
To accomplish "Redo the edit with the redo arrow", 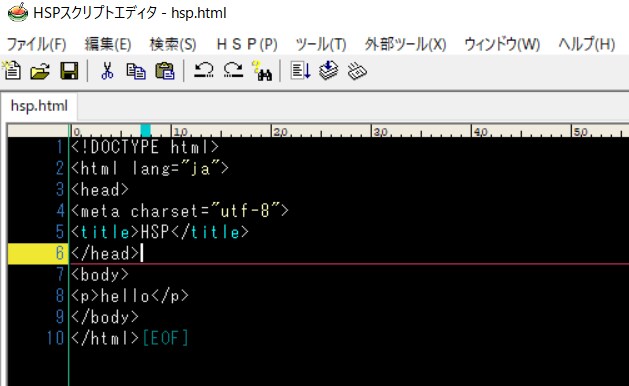I will click(x=233, y=70).
